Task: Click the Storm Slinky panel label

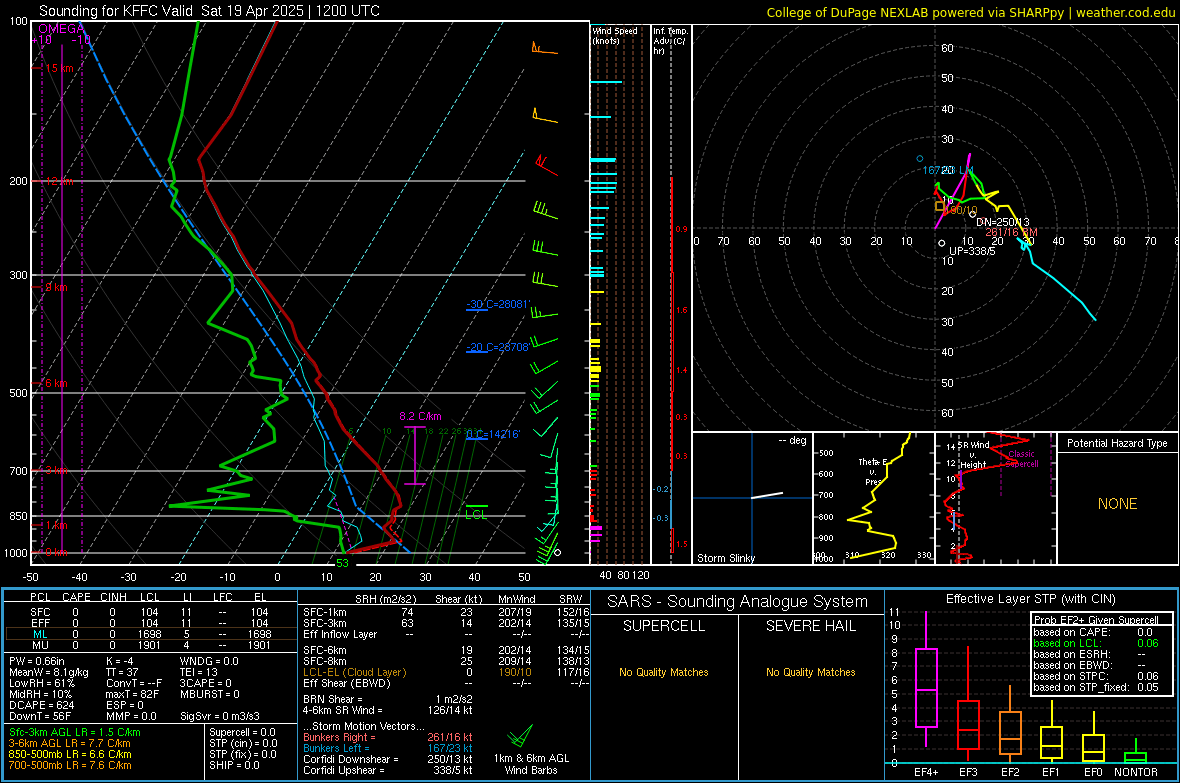Action: (x=725, y=558)
